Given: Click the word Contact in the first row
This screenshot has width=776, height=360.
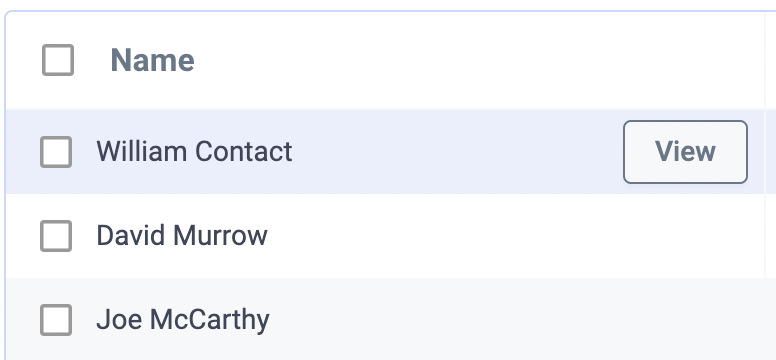Looking at the screenshot, I should click(x=243, y=152).
